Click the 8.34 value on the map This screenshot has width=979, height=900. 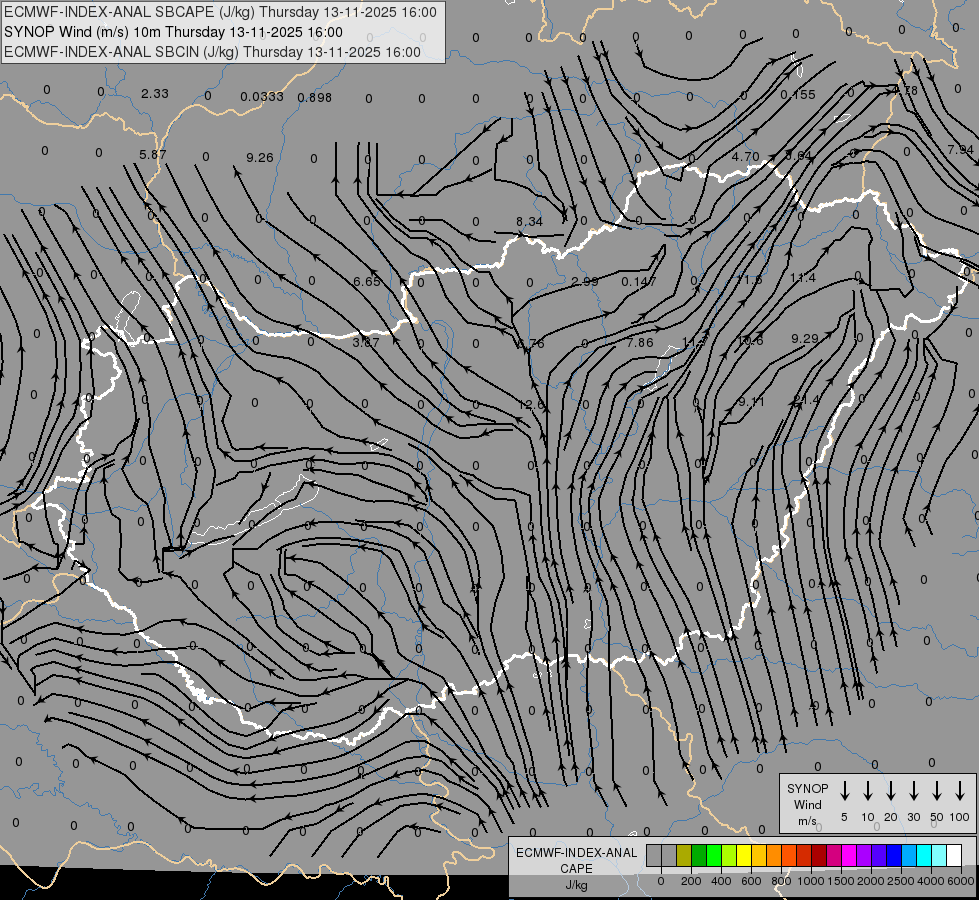tap(529, 222)
